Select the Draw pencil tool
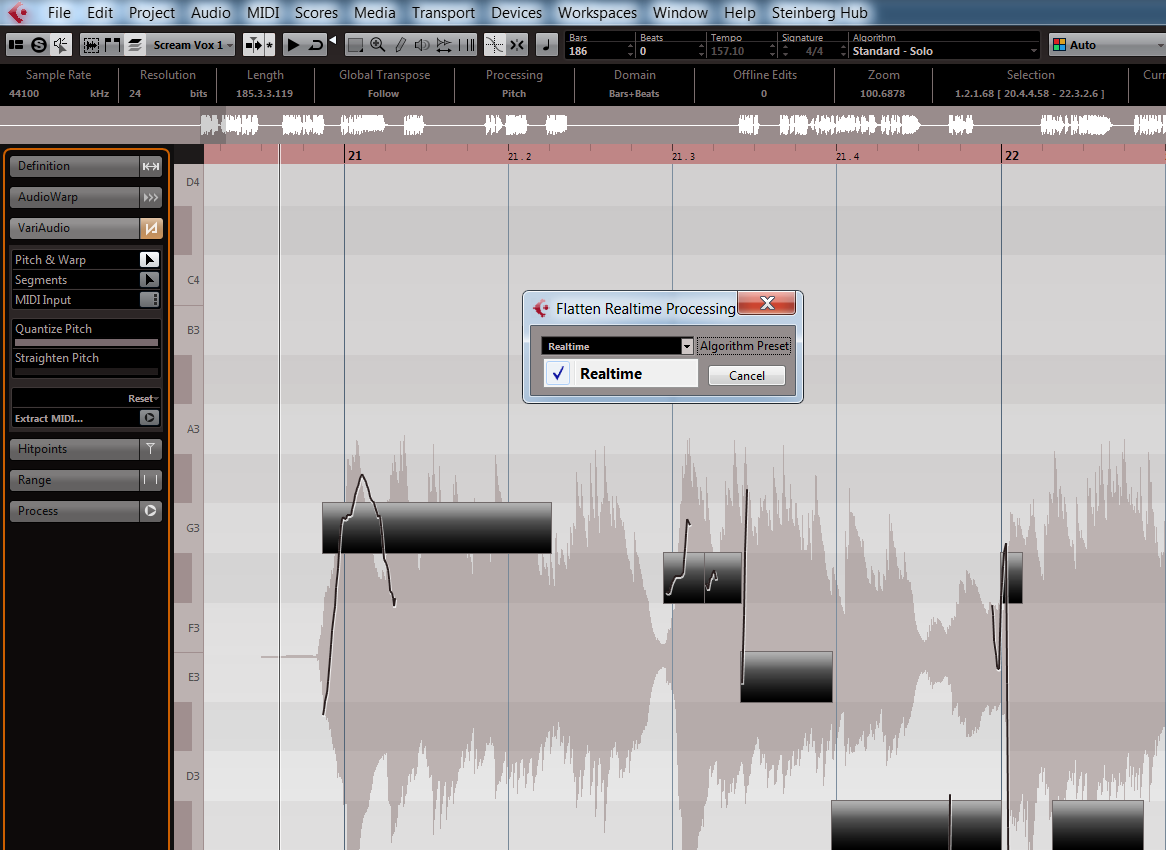 [400, 45]
